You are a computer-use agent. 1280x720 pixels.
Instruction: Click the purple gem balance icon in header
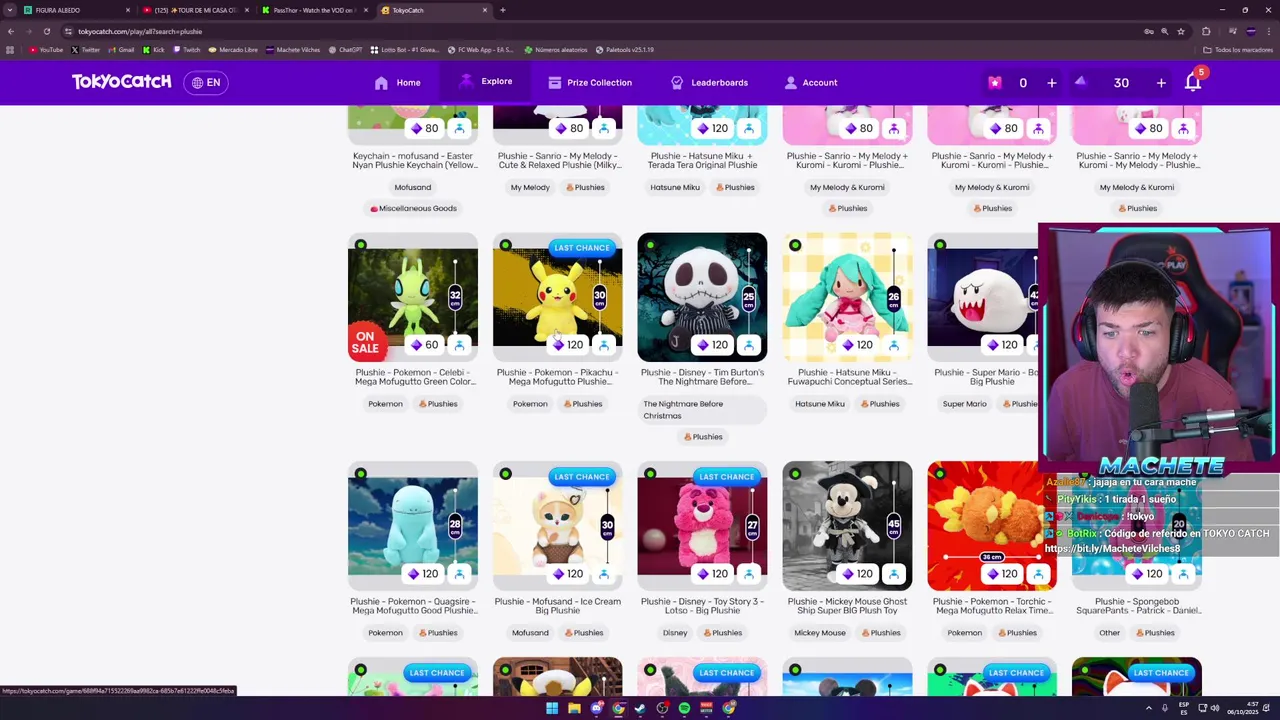(1080, 82)
